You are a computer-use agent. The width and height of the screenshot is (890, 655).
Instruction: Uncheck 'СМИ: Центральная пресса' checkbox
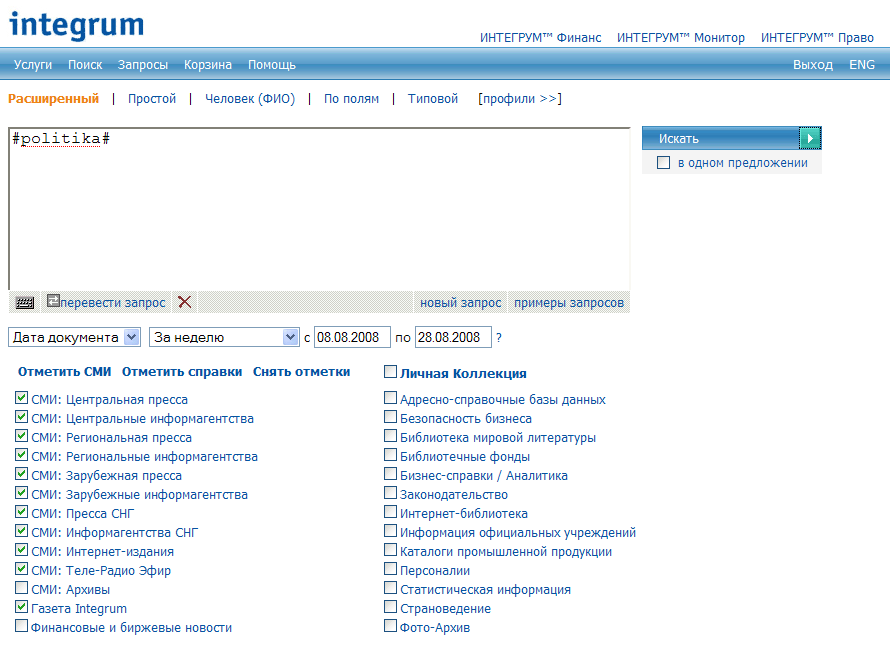(22, 399)
